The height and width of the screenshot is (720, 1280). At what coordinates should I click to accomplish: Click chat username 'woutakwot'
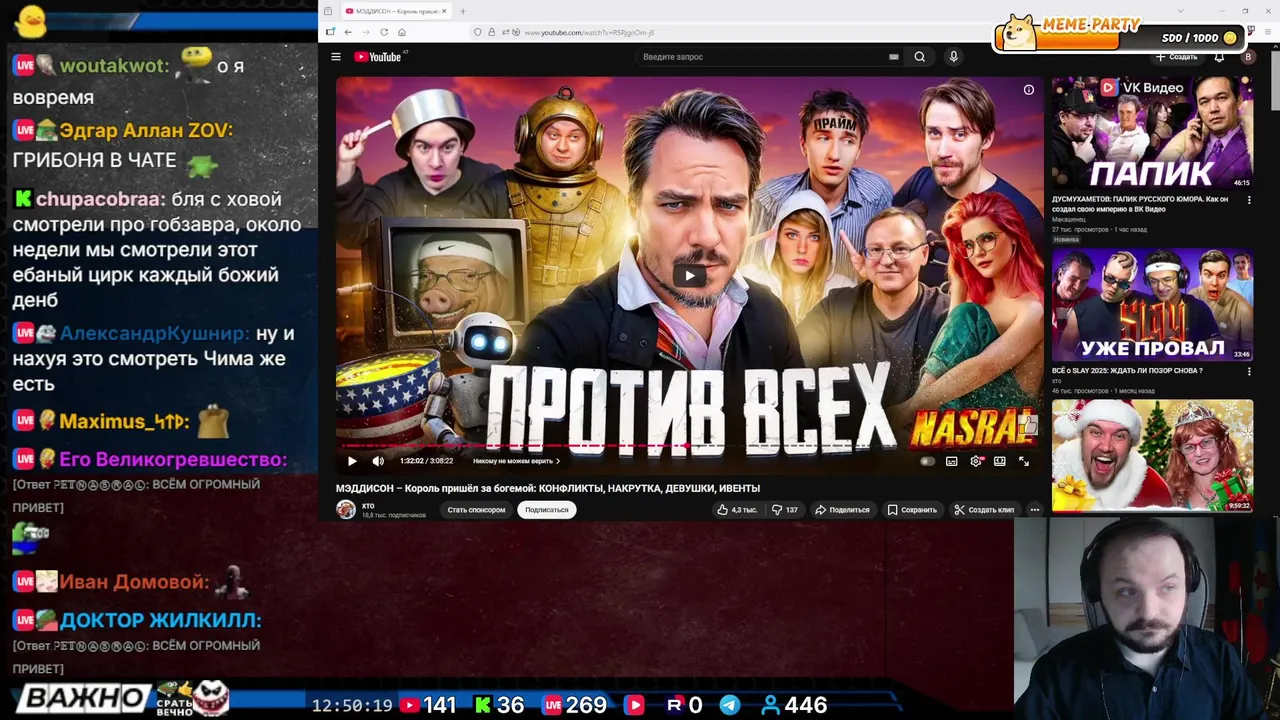[114, 66]
